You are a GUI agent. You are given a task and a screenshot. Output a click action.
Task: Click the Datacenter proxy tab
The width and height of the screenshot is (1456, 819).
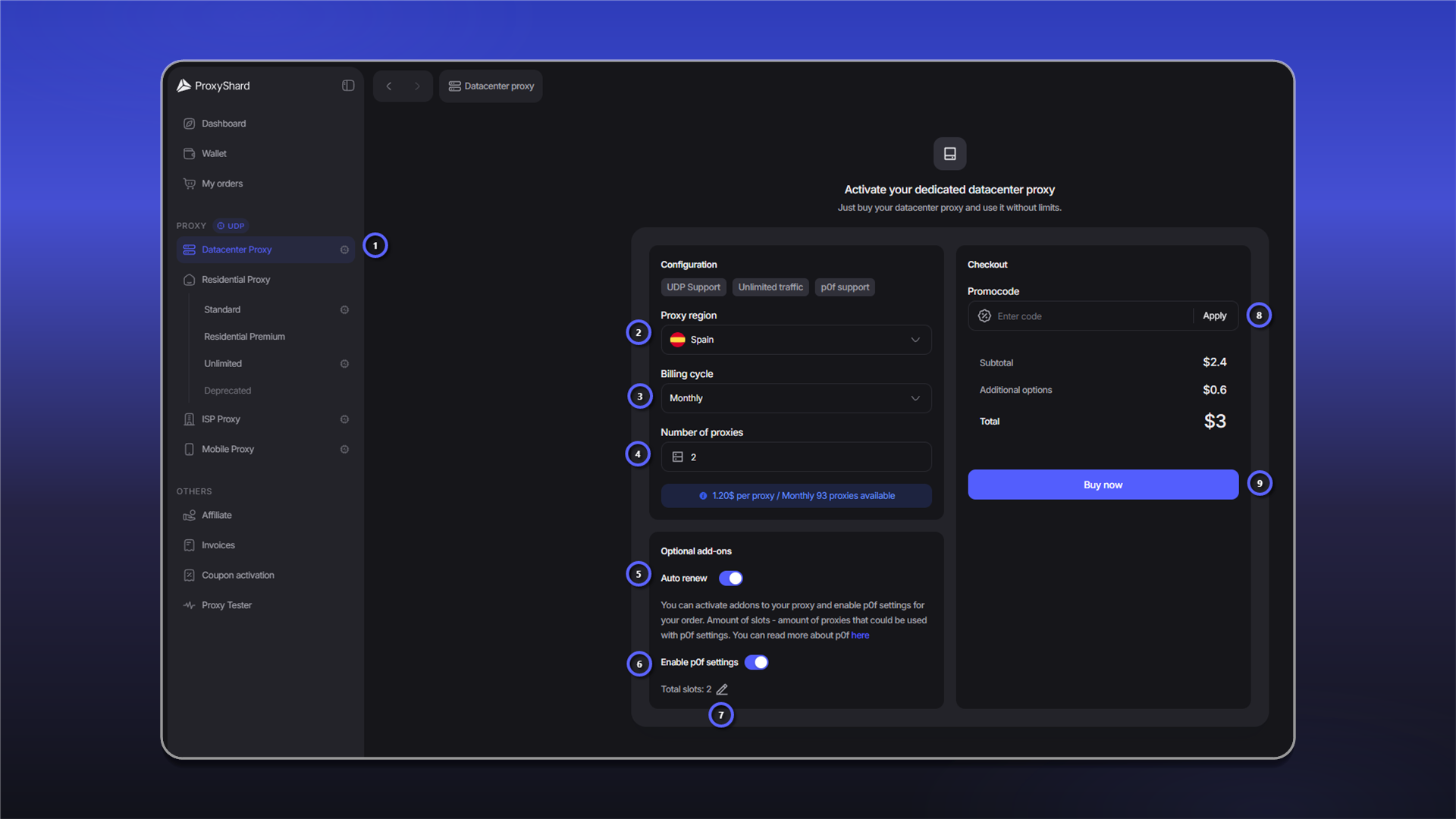491,86
